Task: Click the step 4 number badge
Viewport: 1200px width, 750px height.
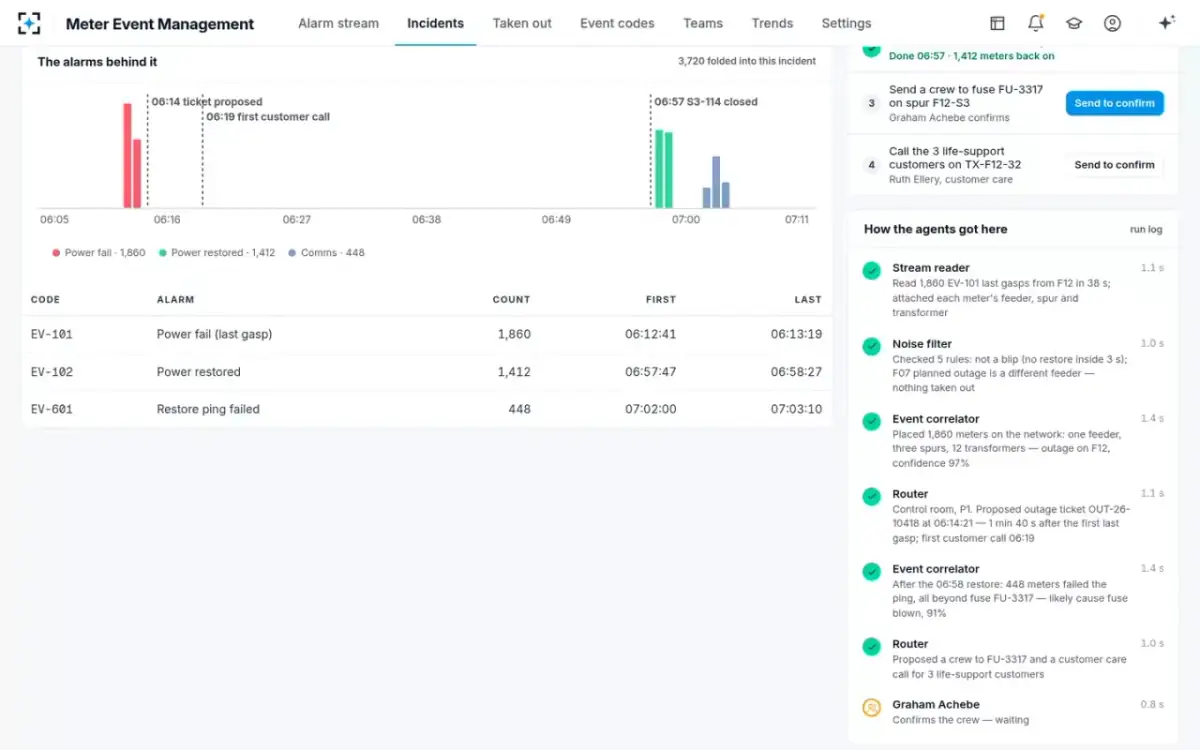Action: coord(872,165)
